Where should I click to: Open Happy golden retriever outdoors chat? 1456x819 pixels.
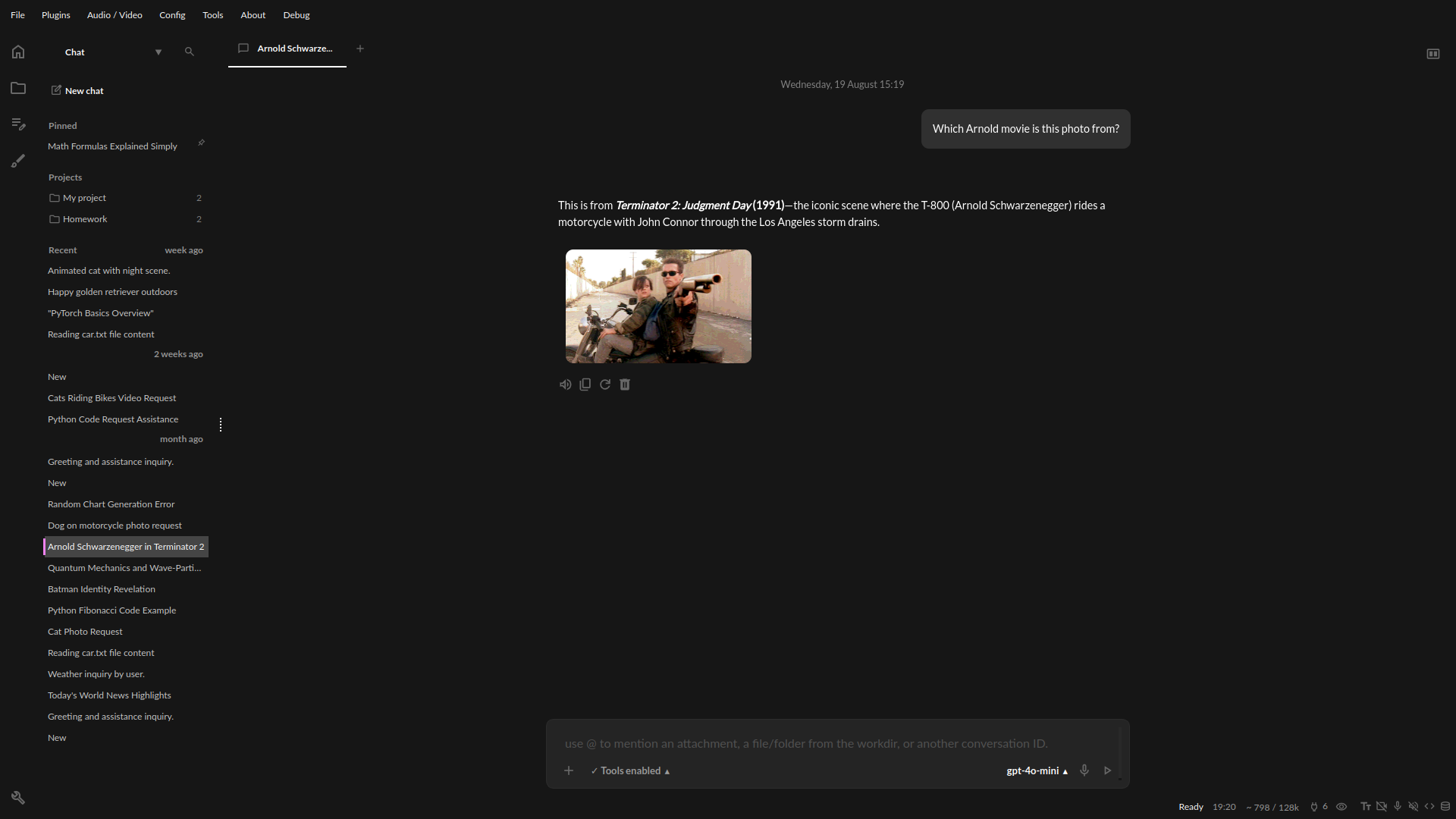[x=126, y=292]
